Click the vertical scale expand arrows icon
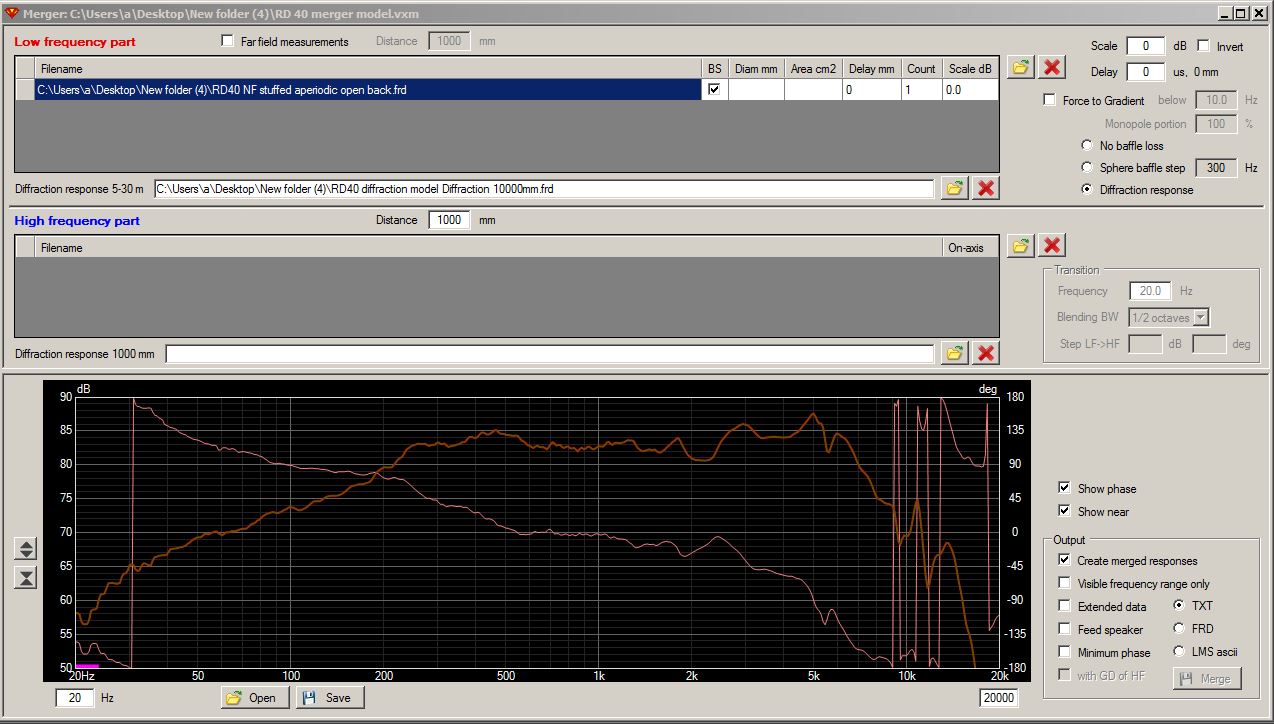The image size is (1274, 724). click(27, 549)
